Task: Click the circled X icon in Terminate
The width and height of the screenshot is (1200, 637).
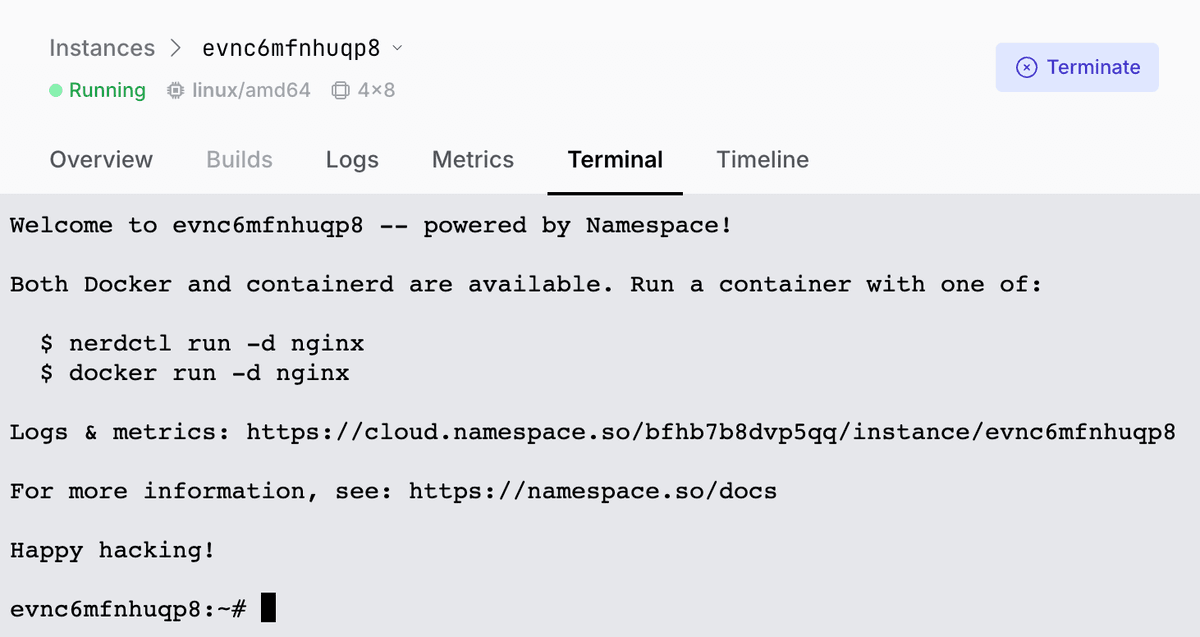Action: tap(1026, 67)
